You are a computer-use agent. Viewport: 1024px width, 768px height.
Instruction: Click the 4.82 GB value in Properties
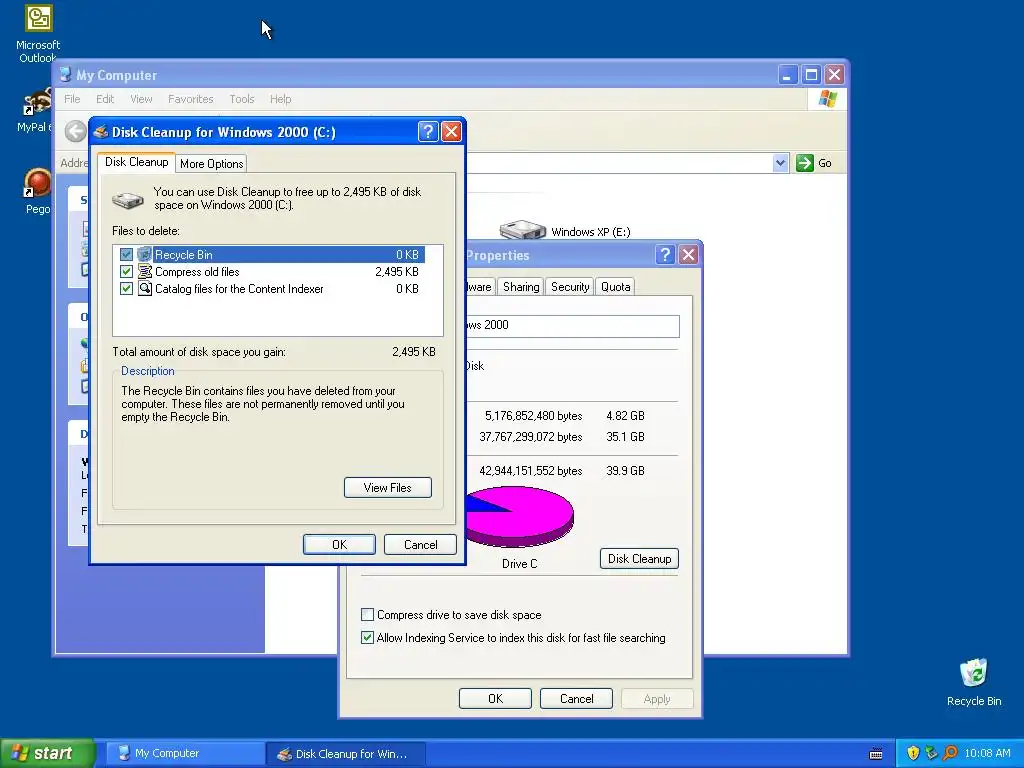point(625,416)
